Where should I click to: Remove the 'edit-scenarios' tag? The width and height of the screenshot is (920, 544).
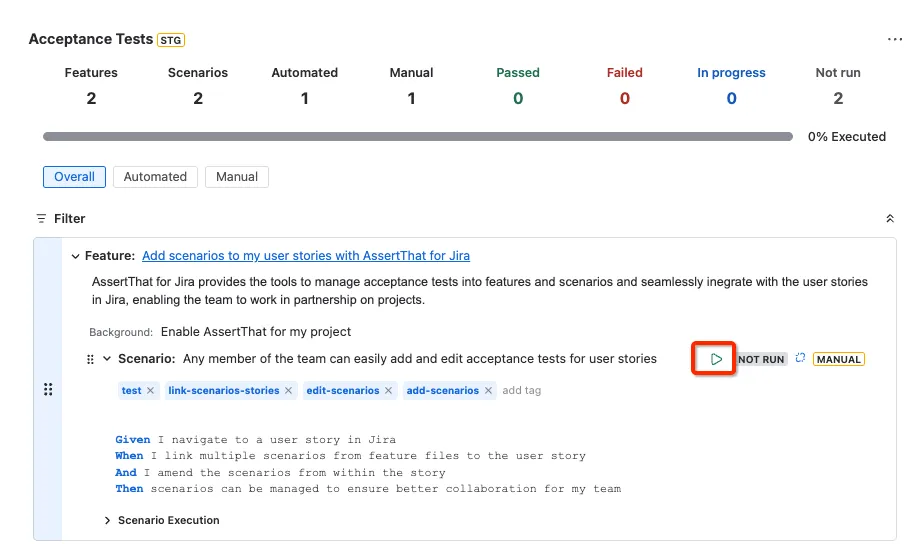tap(388, 390)
